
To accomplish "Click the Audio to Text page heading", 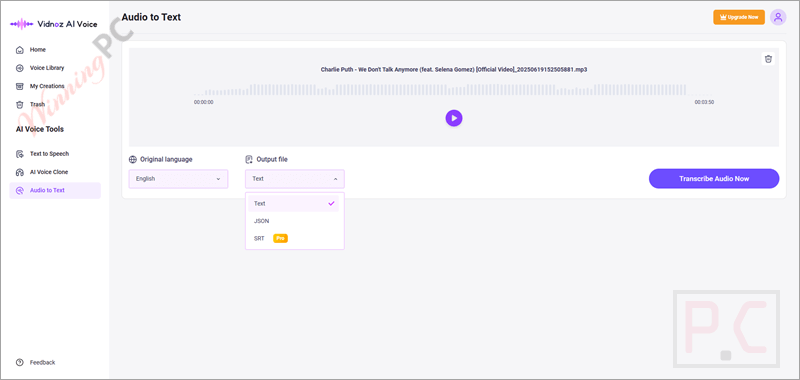I will click(x=151, y=17).
